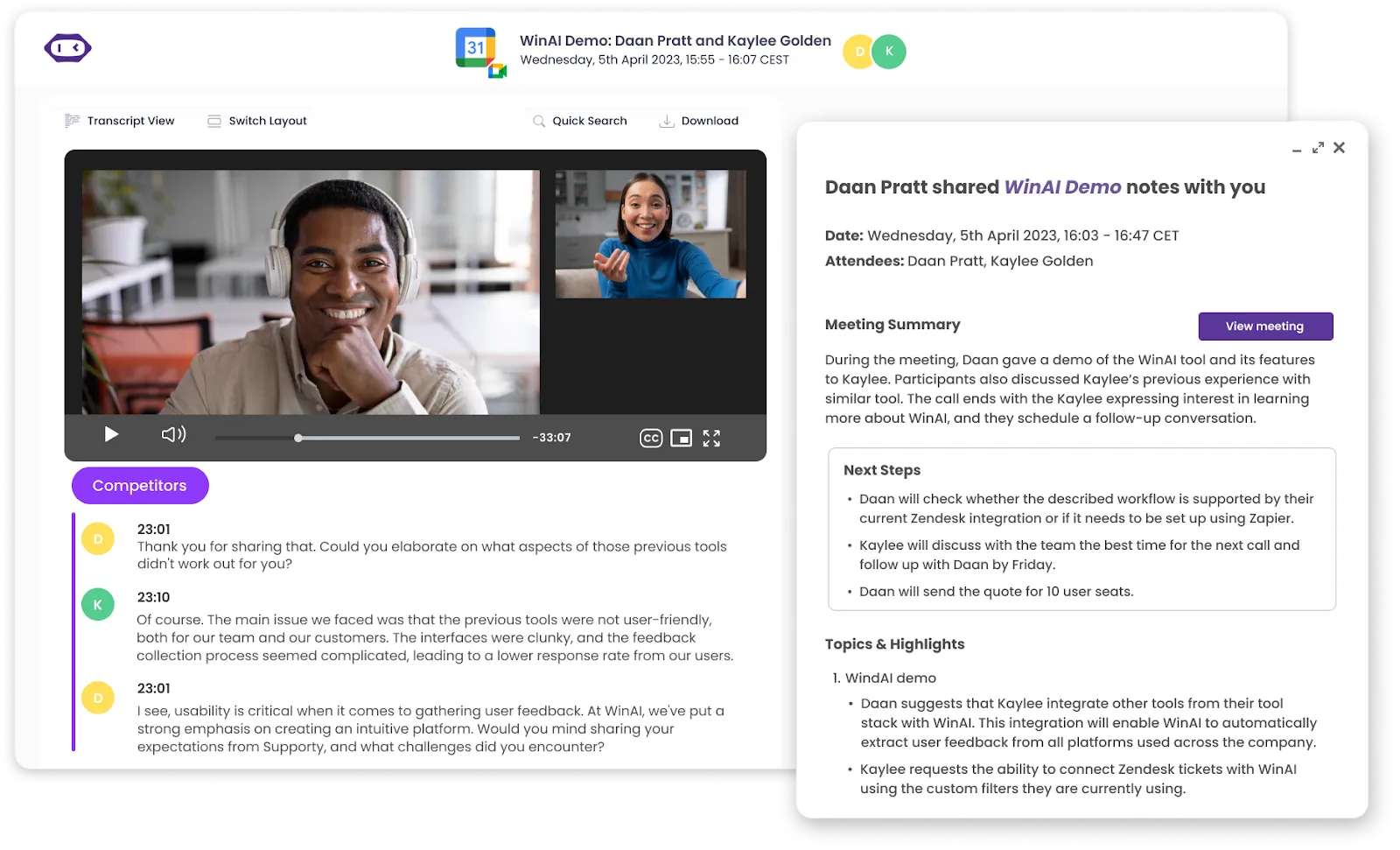Open Transcript View
This screenshot has width=1400, height=850.
click(120, 121)
